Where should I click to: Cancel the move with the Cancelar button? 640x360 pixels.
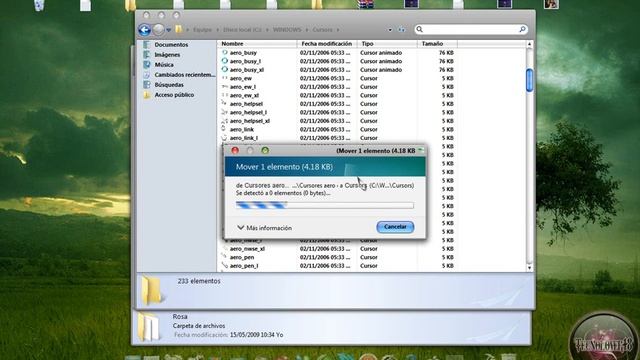click(x=395, y=227)
